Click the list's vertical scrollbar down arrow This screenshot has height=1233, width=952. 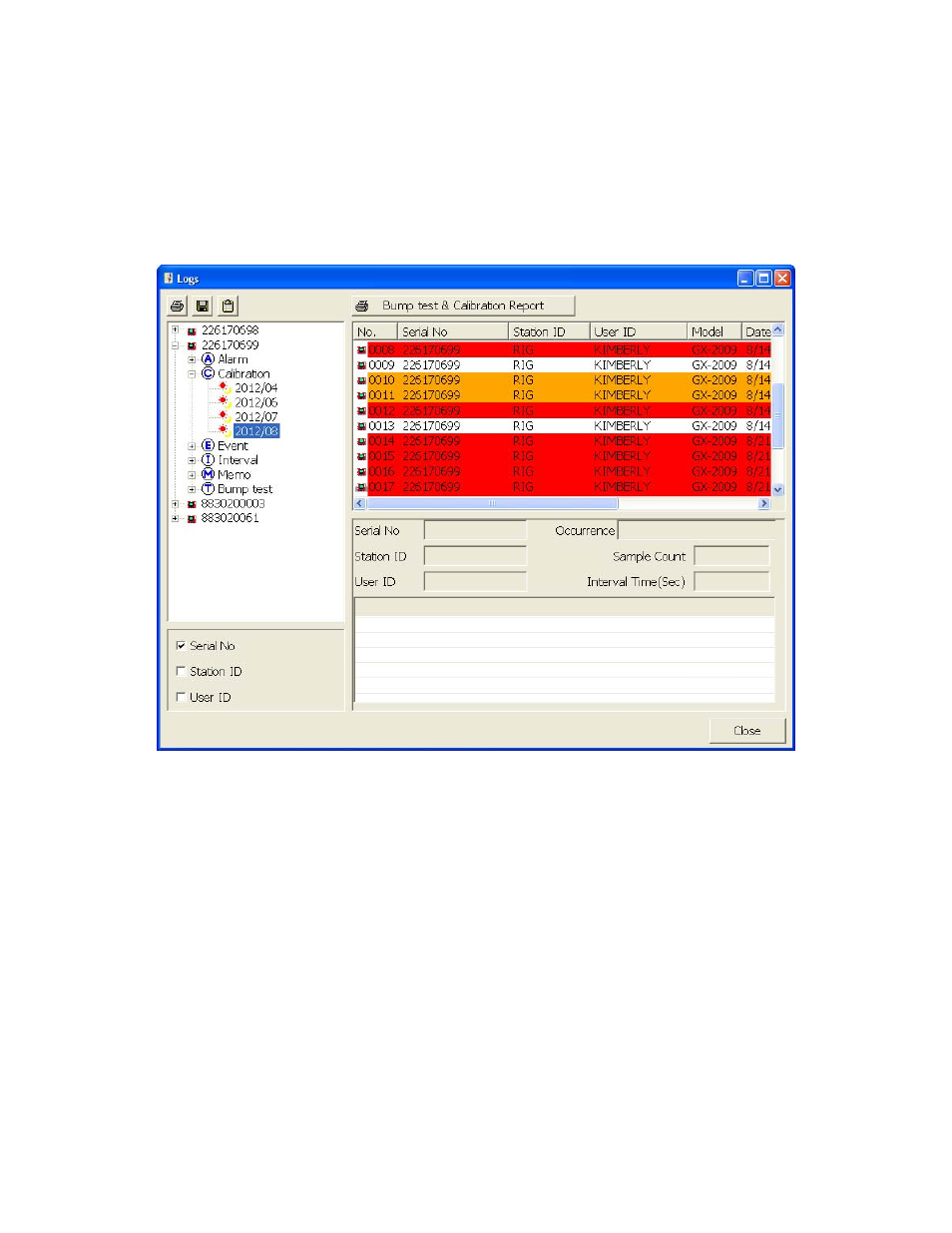[x=778, y=490]
